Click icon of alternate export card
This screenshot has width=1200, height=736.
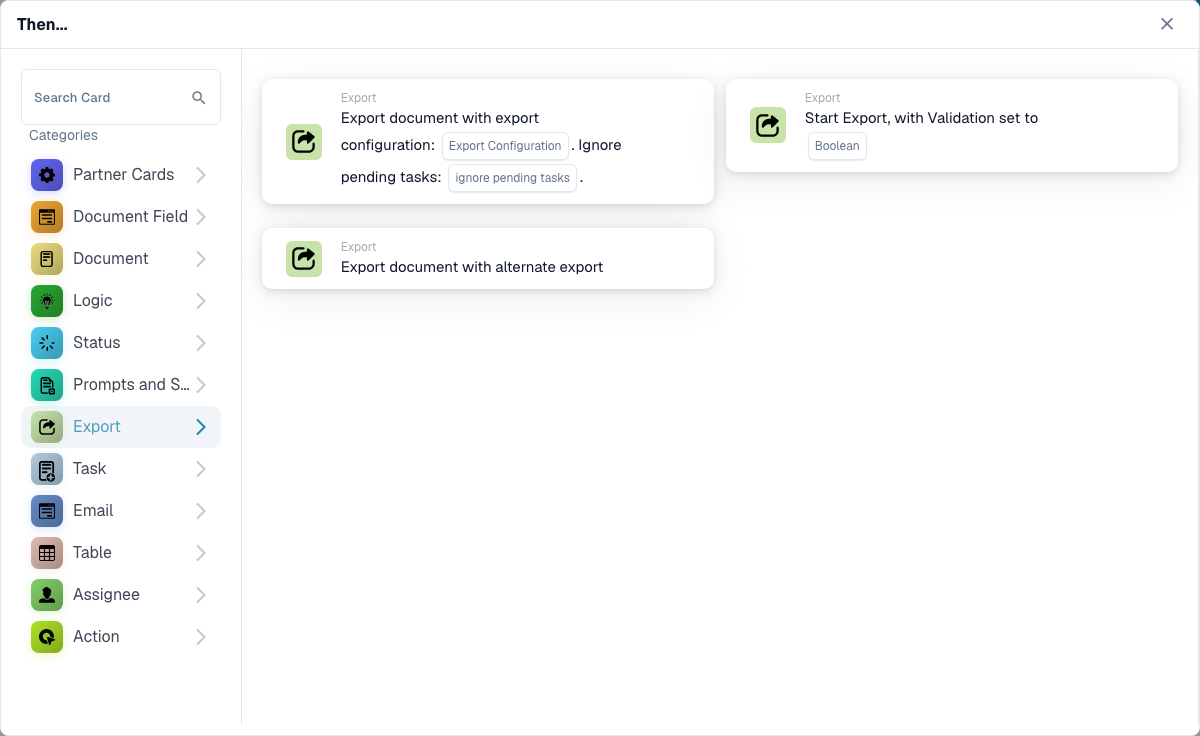point(304,259)
